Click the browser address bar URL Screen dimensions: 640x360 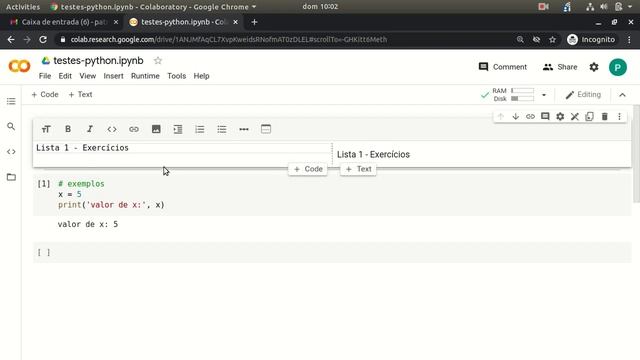(229, 40)
